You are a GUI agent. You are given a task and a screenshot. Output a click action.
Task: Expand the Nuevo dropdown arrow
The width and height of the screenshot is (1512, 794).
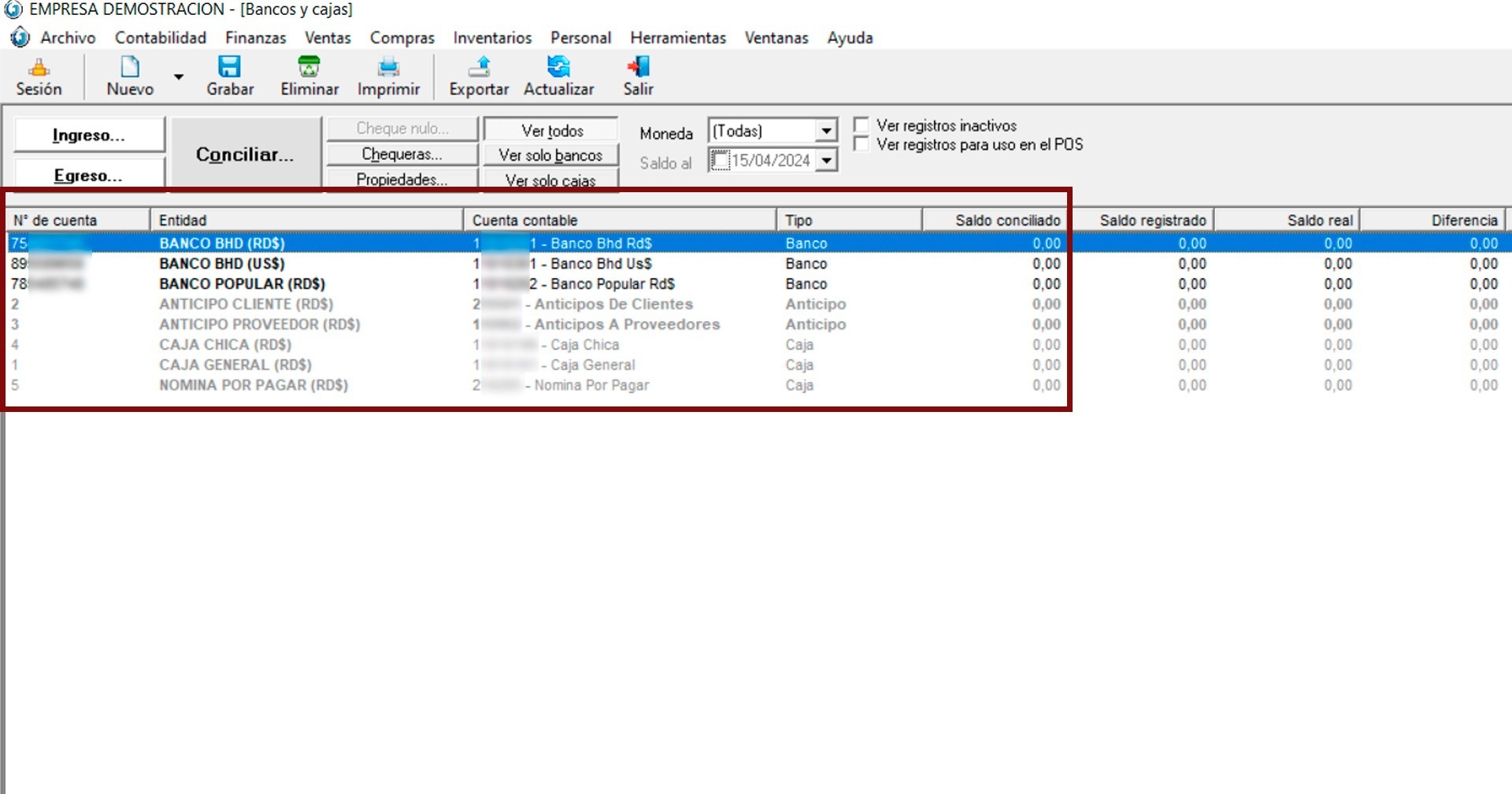(179, 77)
